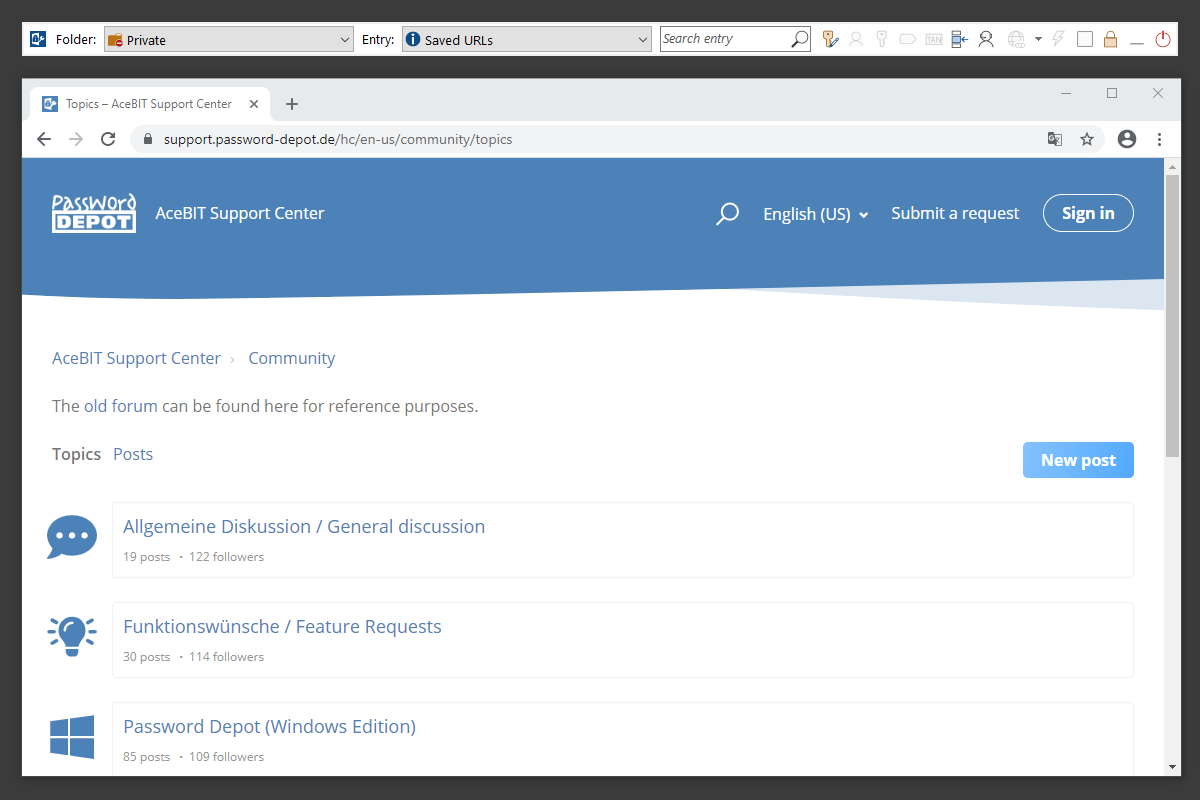Click the address bar URL text
1200x800 pixels.
point(338,139)
